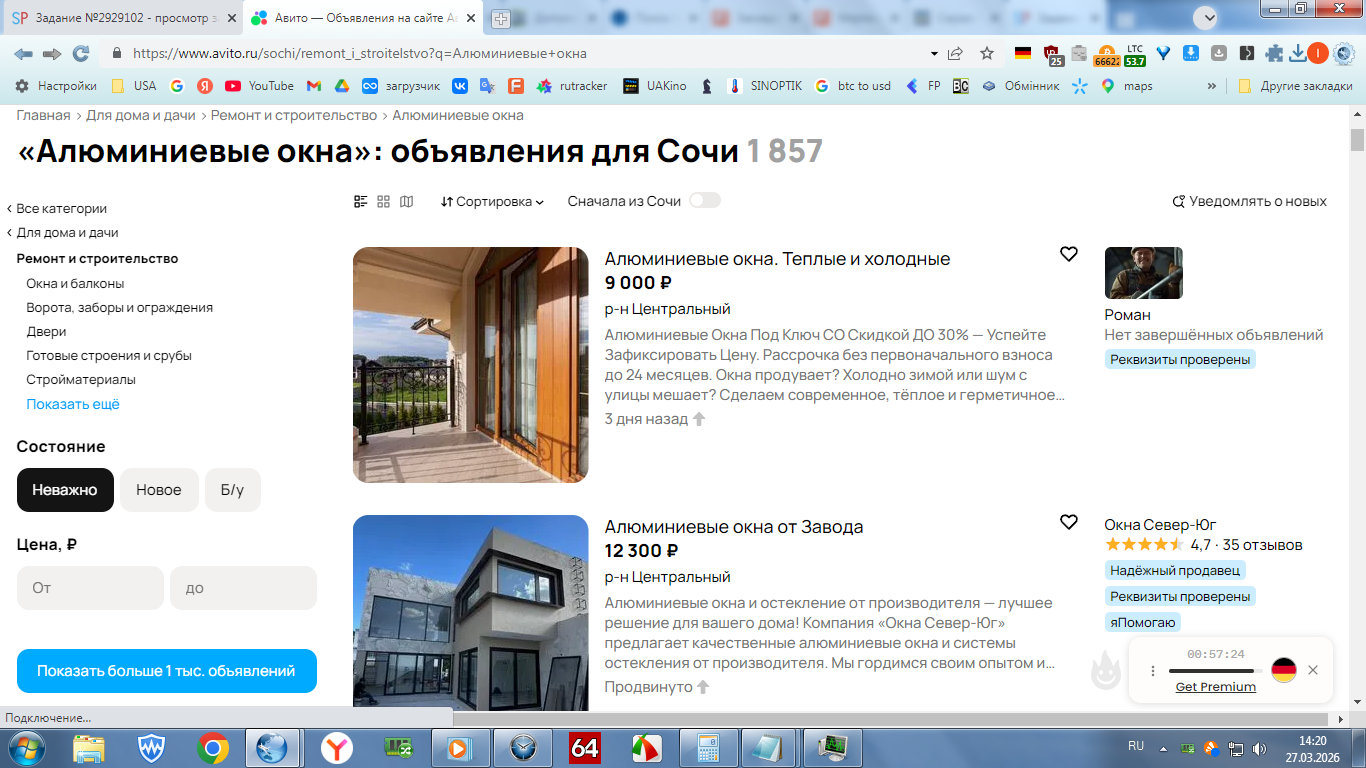The height and width of the screenshot is (768, 1366).
Task: Open 'Стройматериалы' category
Action: click(x=81, y=379)
